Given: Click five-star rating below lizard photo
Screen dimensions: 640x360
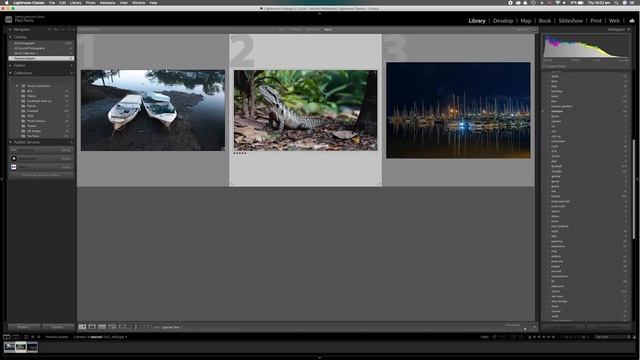Looking at the screenshot, I should pyautogui.click(x=240, y=153).
